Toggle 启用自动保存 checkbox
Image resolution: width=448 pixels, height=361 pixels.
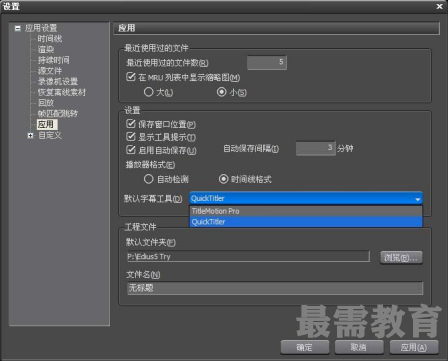(x=130, y=150)
